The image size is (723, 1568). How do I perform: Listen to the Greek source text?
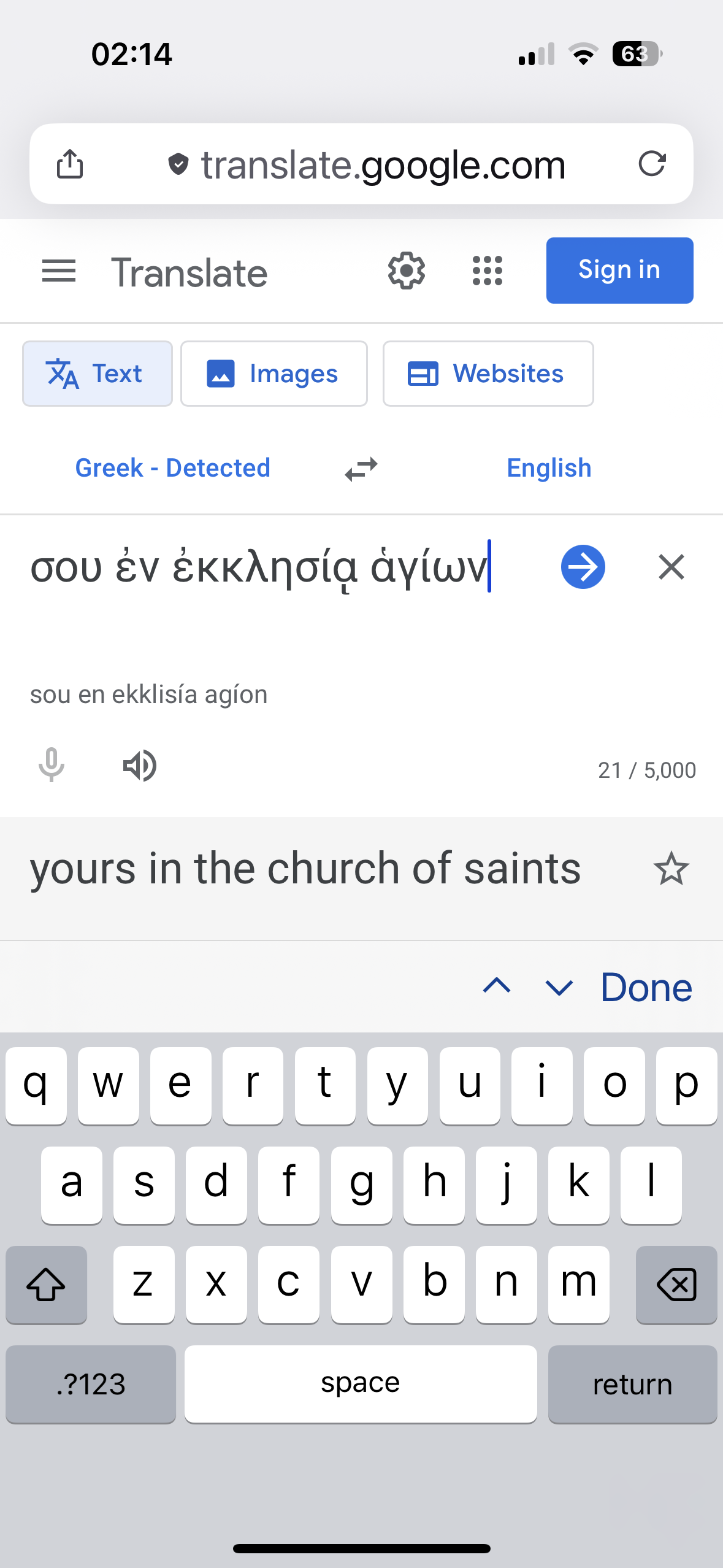point(140,766)
